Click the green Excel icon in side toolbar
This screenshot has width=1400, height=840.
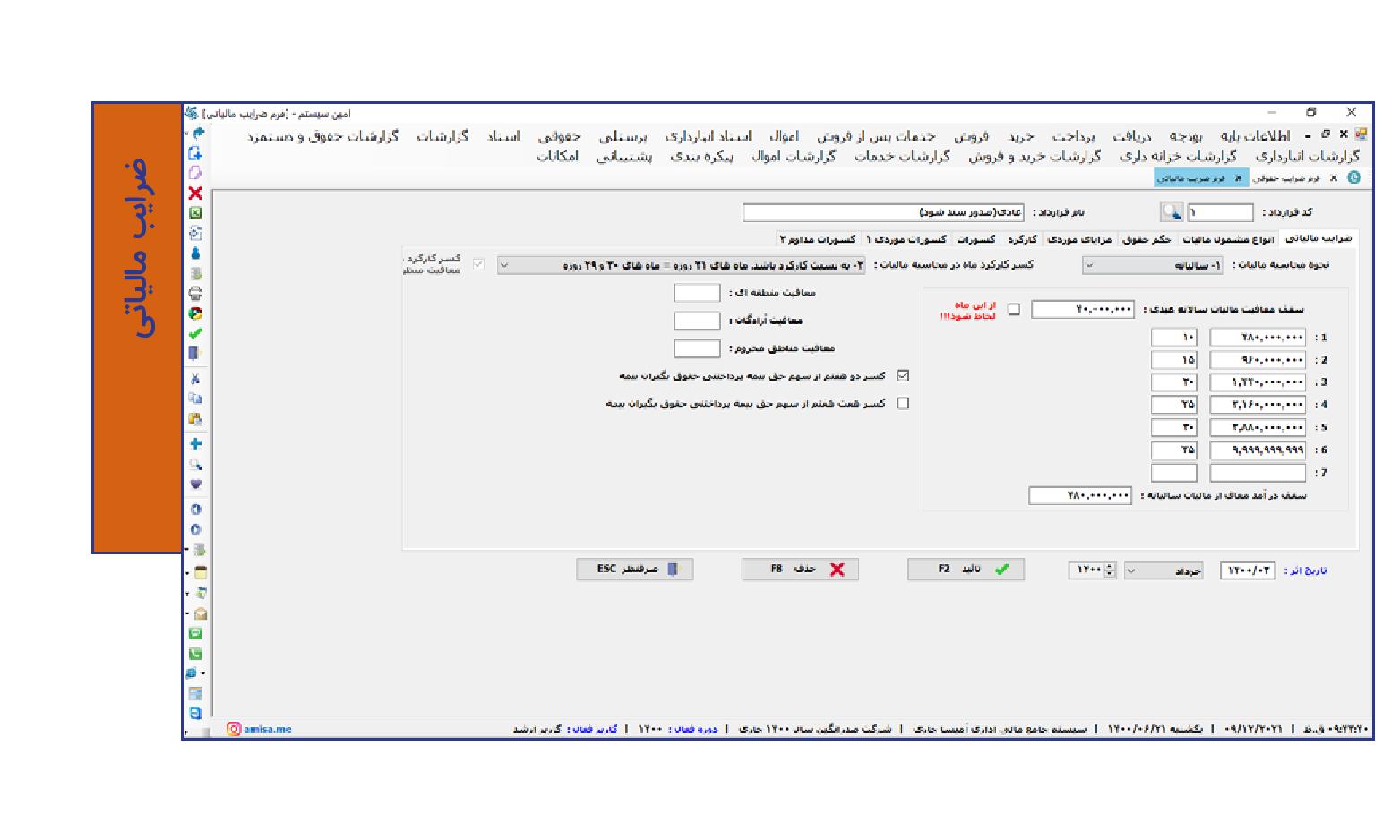(195, 213)
